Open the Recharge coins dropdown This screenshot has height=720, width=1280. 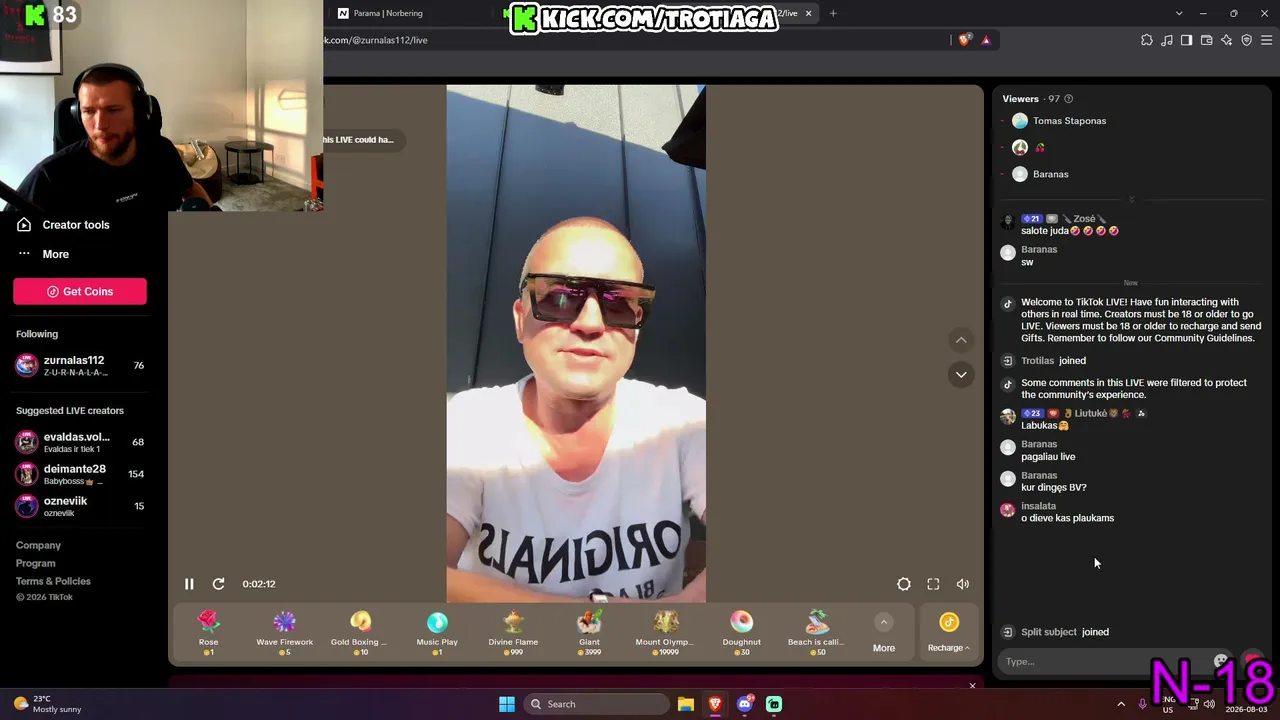click(x=949, y=634)
